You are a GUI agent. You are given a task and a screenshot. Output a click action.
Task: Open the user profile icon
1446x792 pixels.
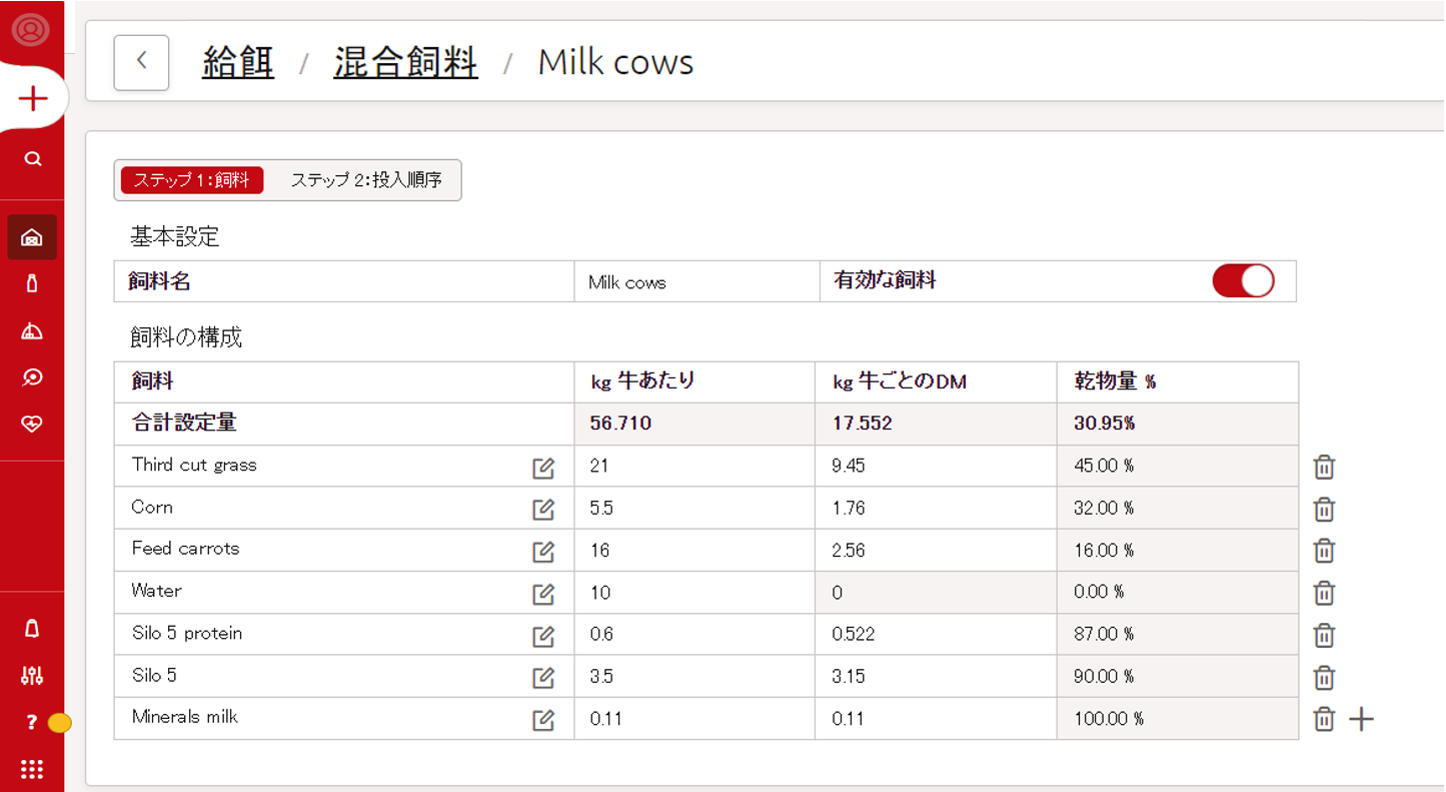click(x=32, y=29)
